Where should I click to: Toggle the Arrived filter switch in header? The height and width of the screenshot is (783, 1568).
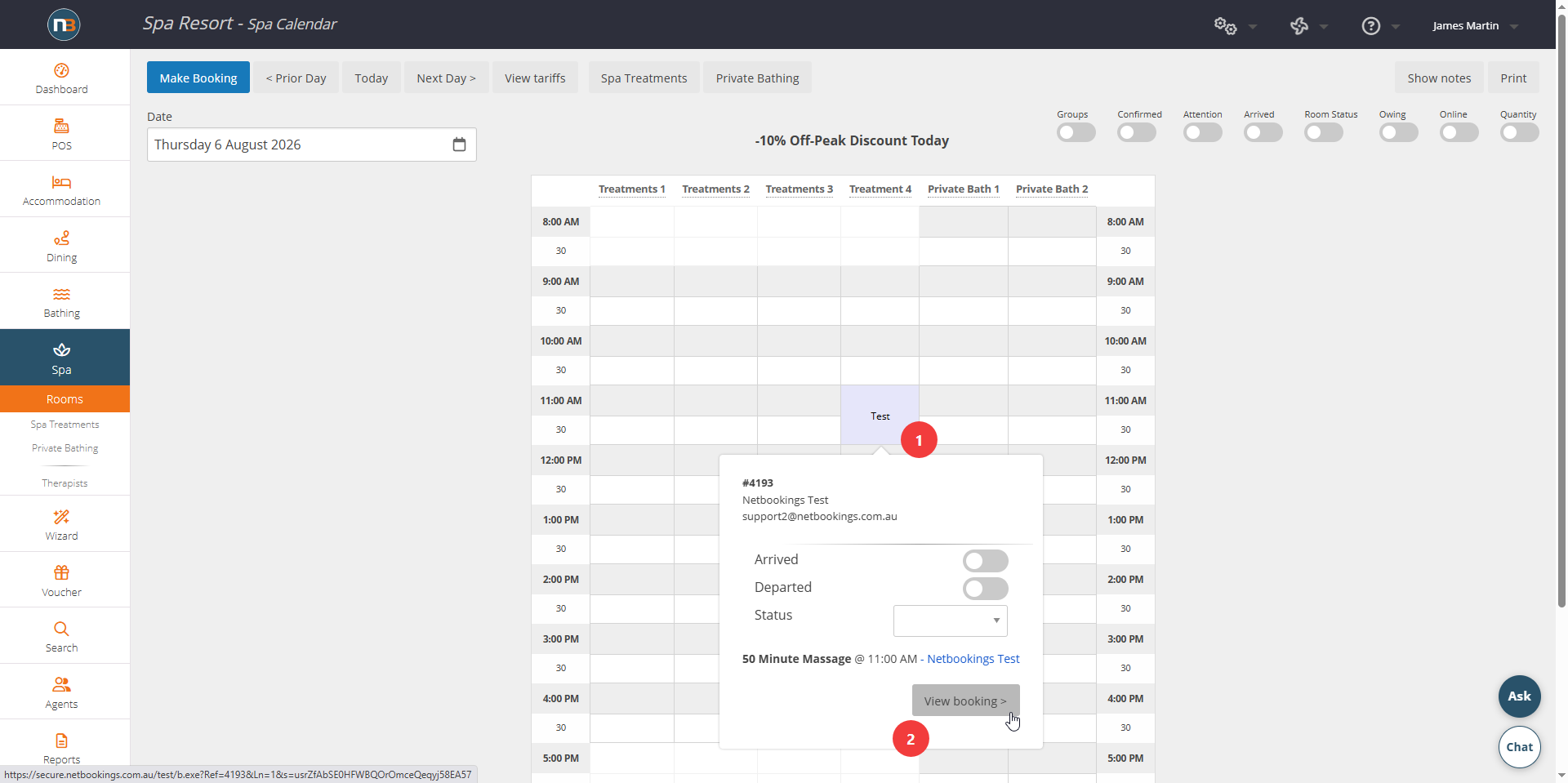point(1263,132)
